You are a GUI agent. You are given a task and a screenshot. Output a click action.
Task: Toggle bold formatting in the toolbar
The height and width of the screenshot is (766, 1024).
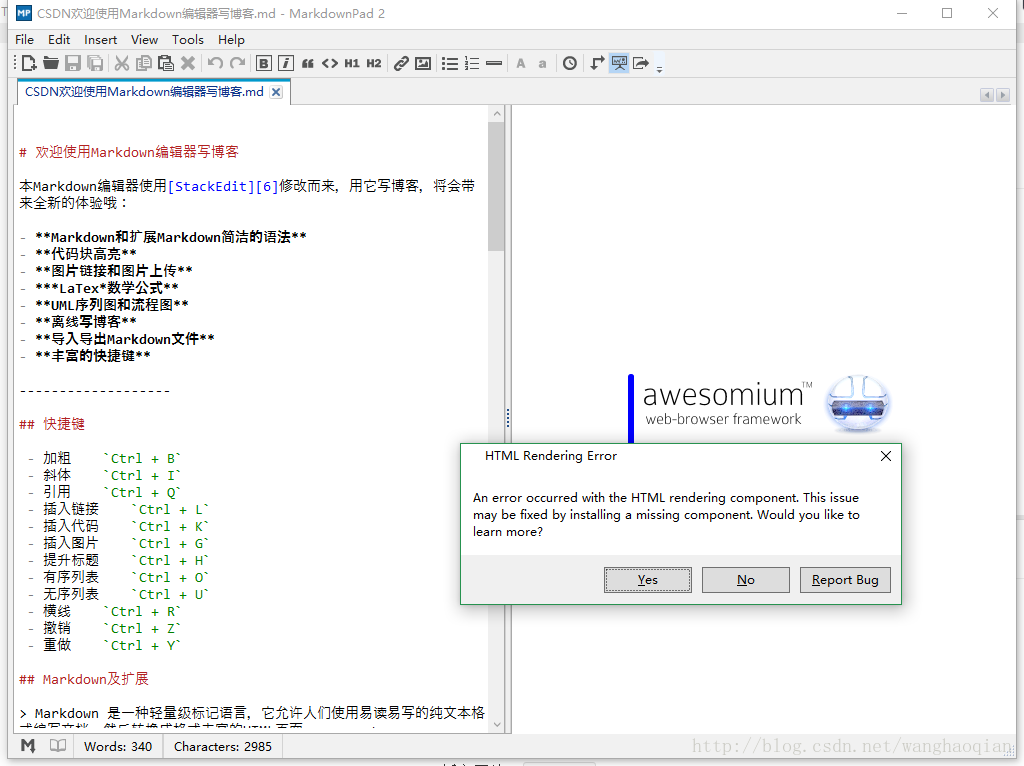[263, 63]
